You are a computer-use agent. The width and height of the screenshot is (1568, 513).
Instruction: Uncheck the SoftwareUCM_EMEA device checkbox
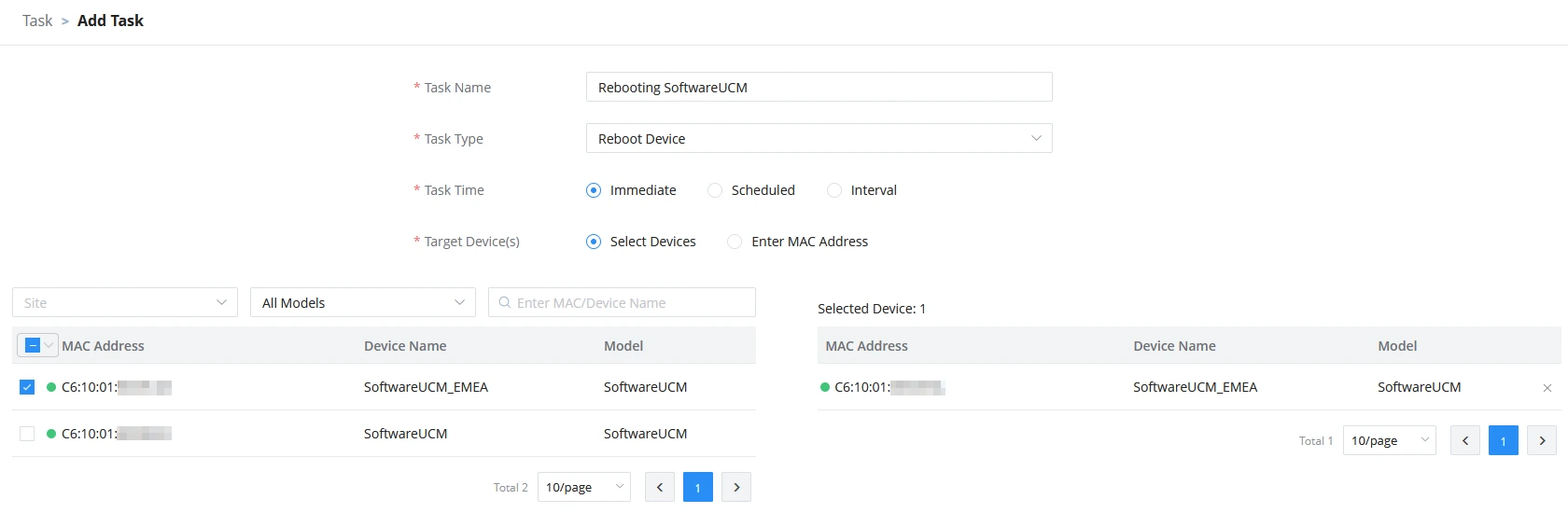click(27, 387)
